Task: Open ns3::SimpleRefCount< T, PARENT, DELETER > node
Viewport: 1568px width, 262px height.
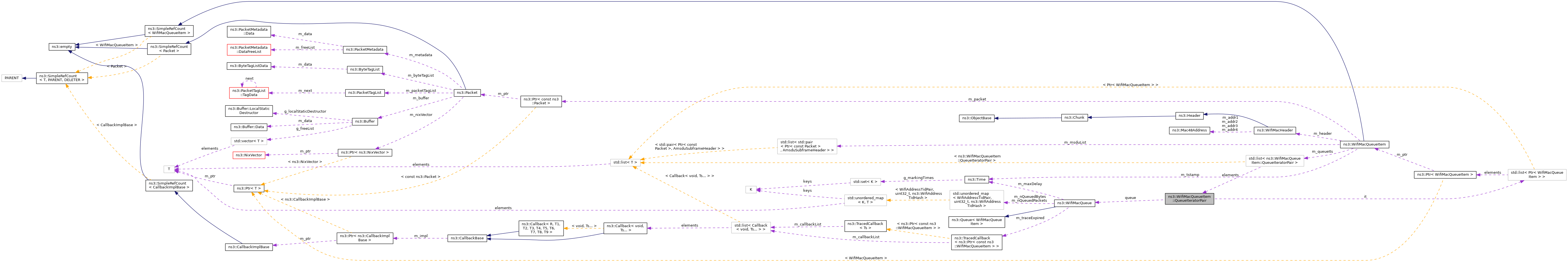Action: tap(62, 78)
